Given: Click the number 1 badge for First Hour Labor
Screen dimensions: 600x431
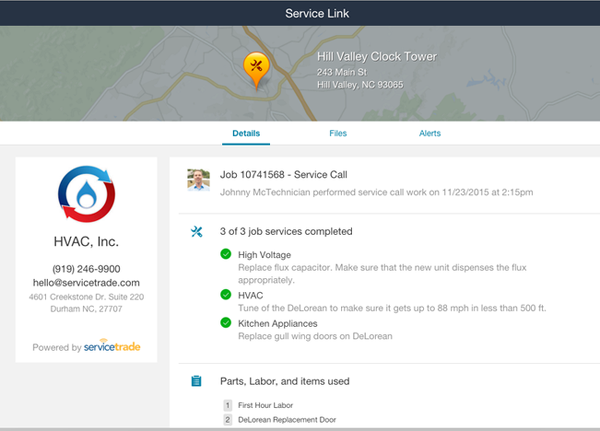Looking at the screenshot, I should [228, 405].
